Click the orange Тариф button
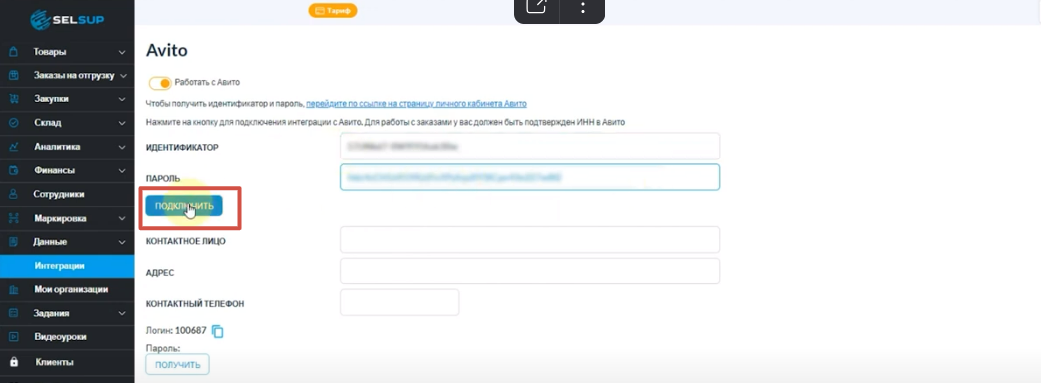The width and height of the screenshot is (1041, 383). (333, 11)
